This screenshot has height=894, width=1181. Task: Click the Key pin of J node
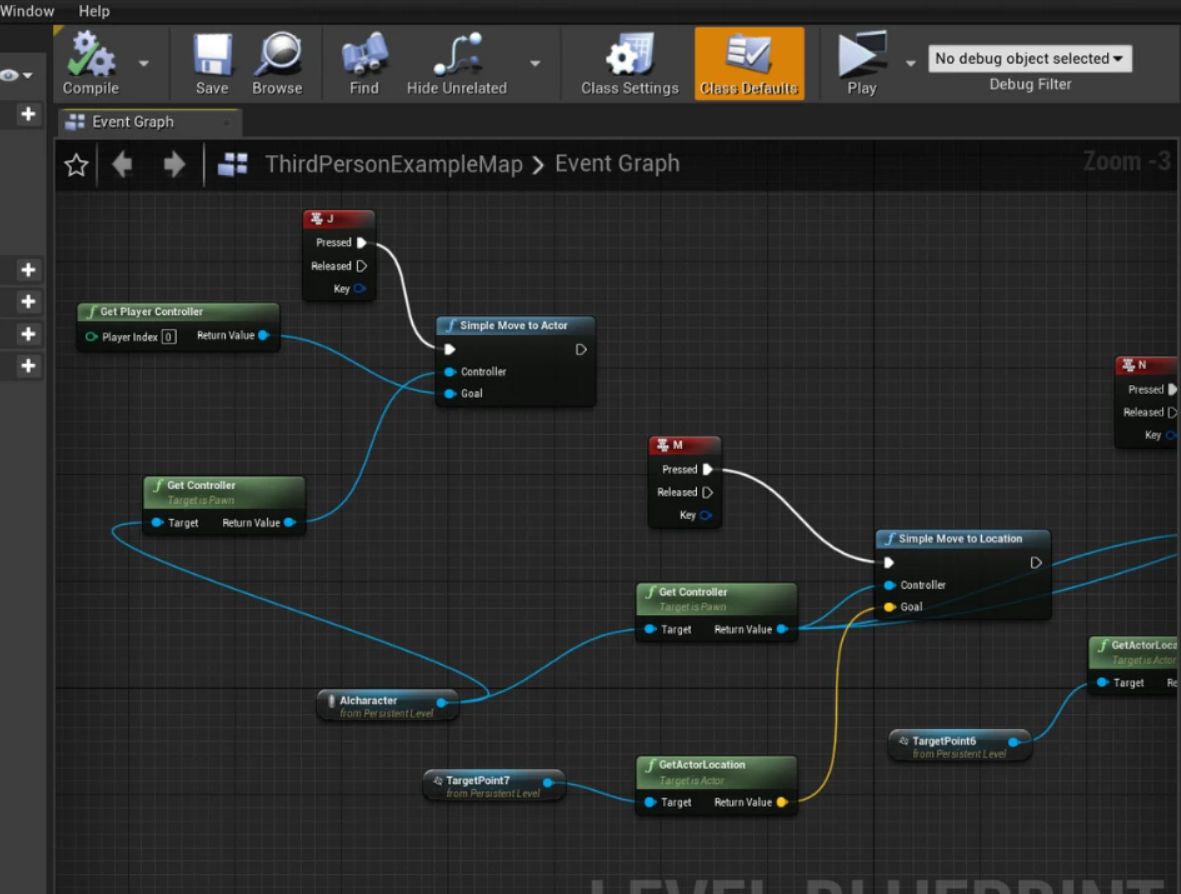point(360,288)
